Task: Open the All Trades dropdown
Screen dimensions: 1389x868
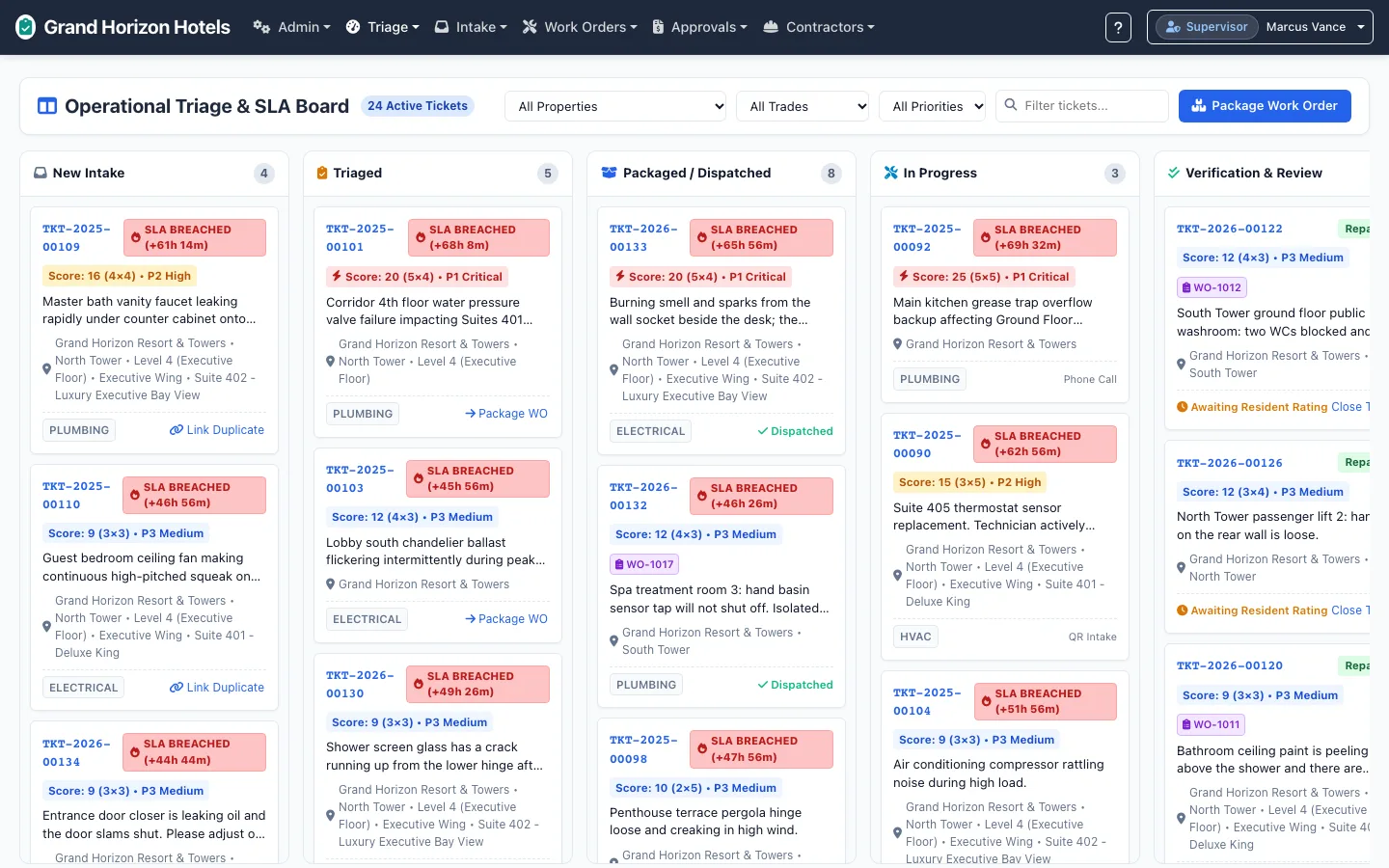Action: pyautogui.click(x=803, y=106)
